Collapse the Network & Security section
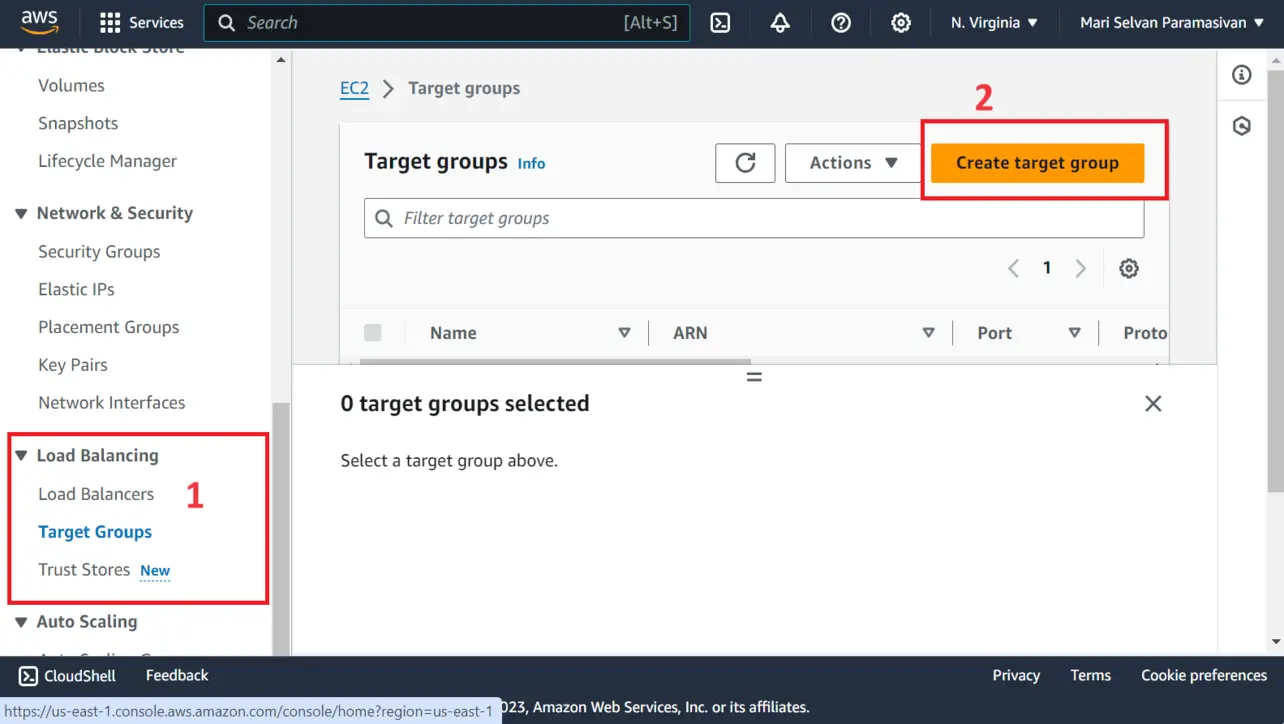Image resolution: width=1284 pixels, height=724 pixels. (x=21, y=214)
